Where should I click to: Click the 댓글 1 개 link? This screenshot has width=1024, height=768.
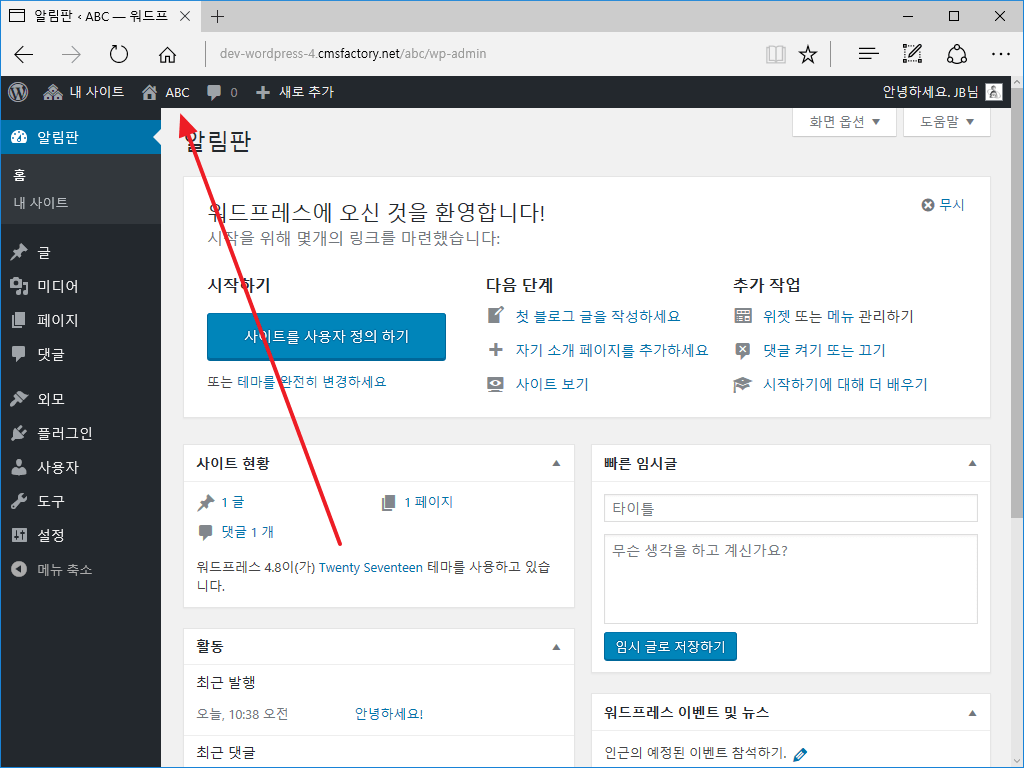[248, 532]
